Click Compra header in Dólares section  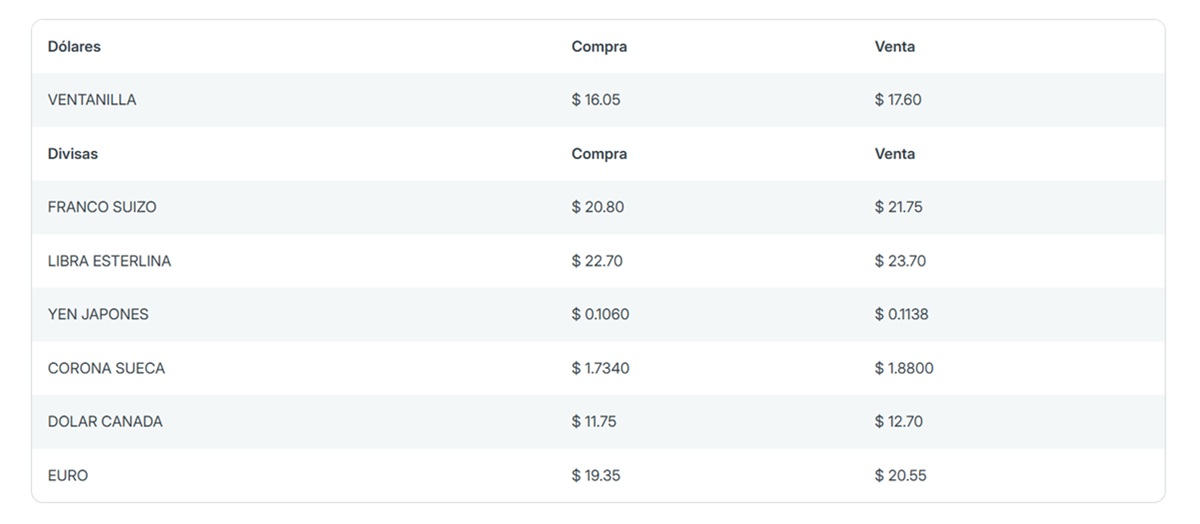[x=599, y=47]
